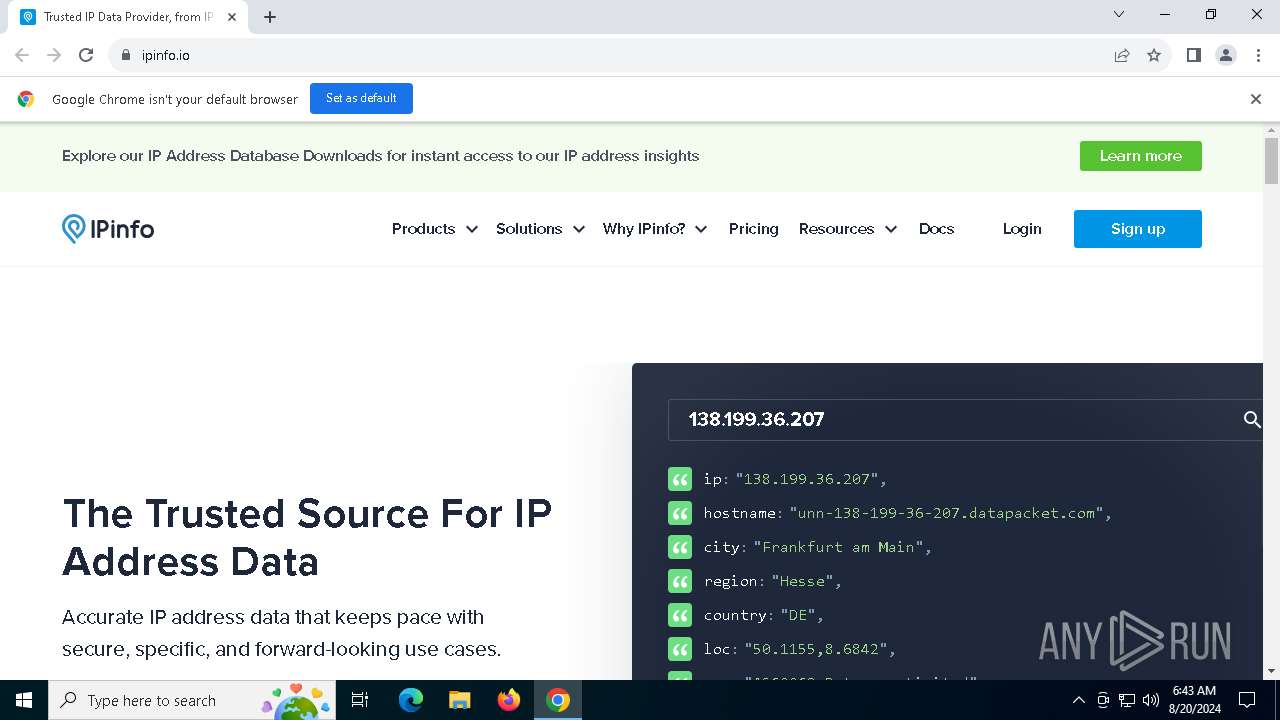Dismiss the default browser notification bar

[1256, 99]
